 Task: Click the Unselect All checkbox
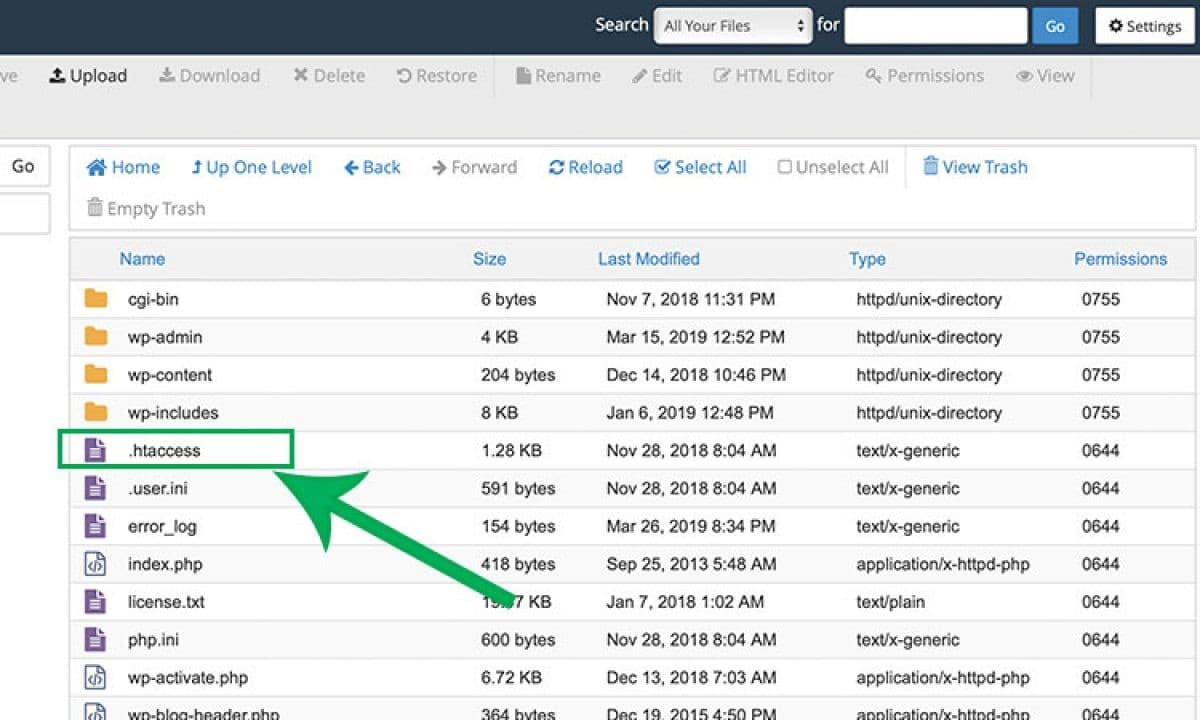(x=785, y=168)
